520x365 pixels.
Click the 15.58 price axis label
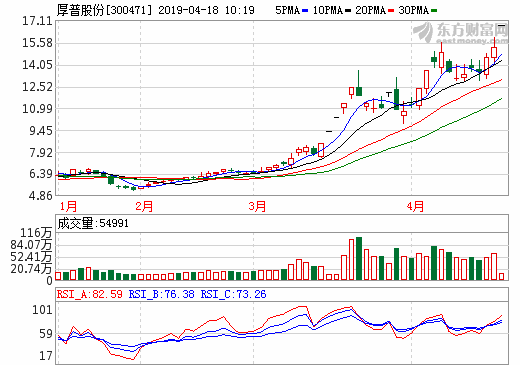(37, 43)
